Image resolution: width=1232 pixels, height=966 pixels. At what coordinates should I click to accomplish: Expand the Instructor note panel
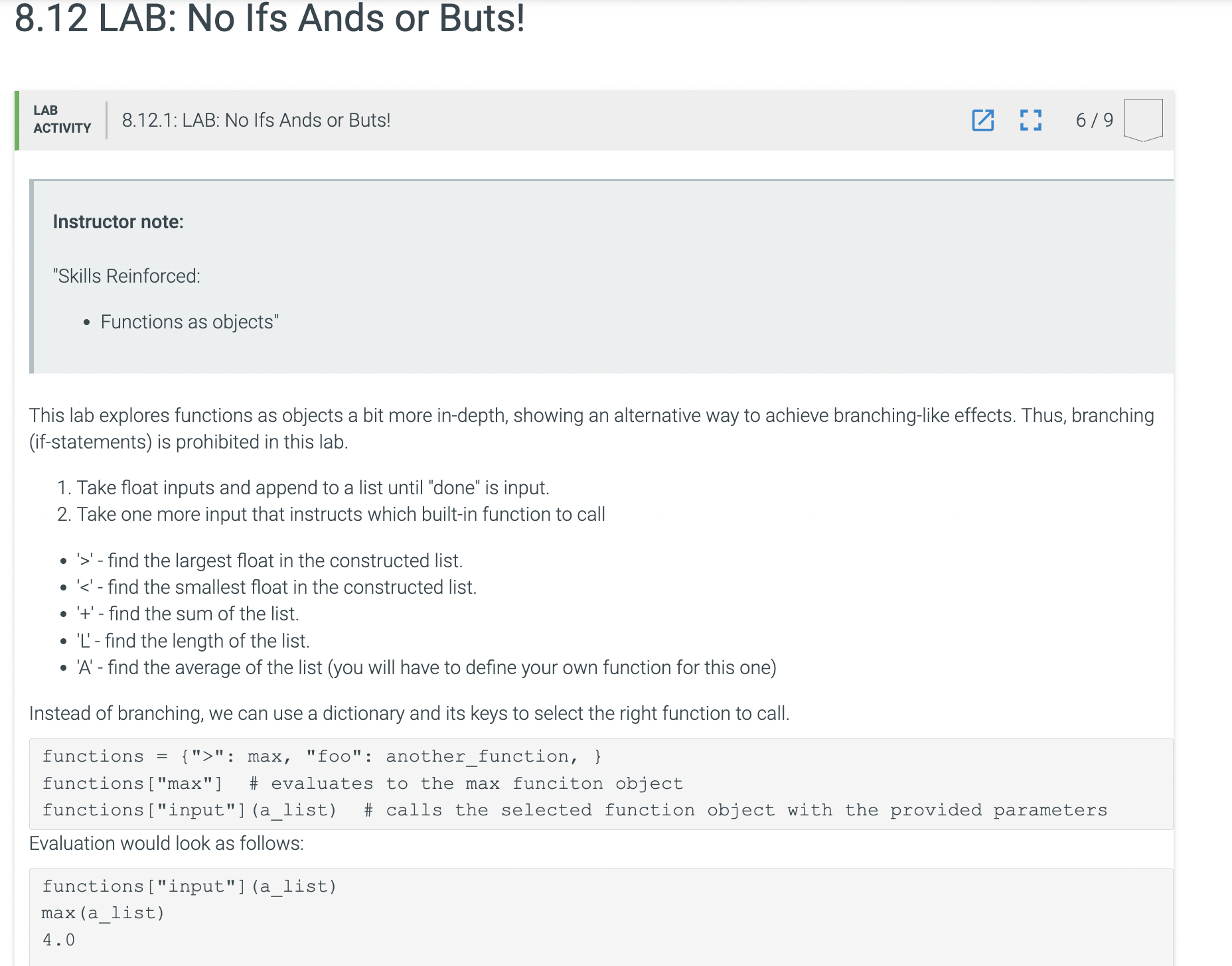[118, 222]
